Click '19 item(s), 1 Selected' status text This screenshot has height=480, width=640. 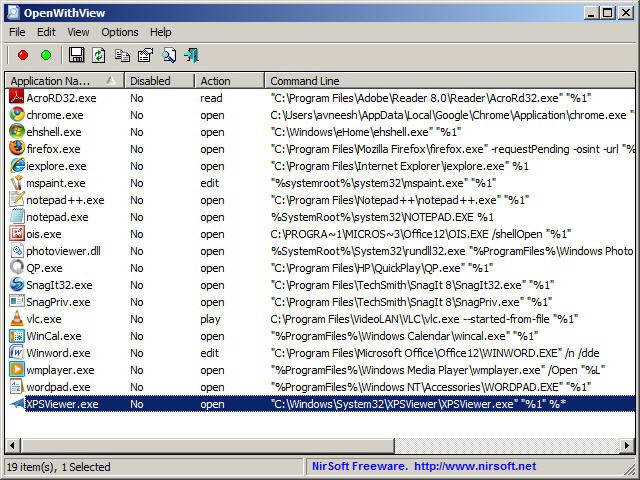[x=58, y=467]
